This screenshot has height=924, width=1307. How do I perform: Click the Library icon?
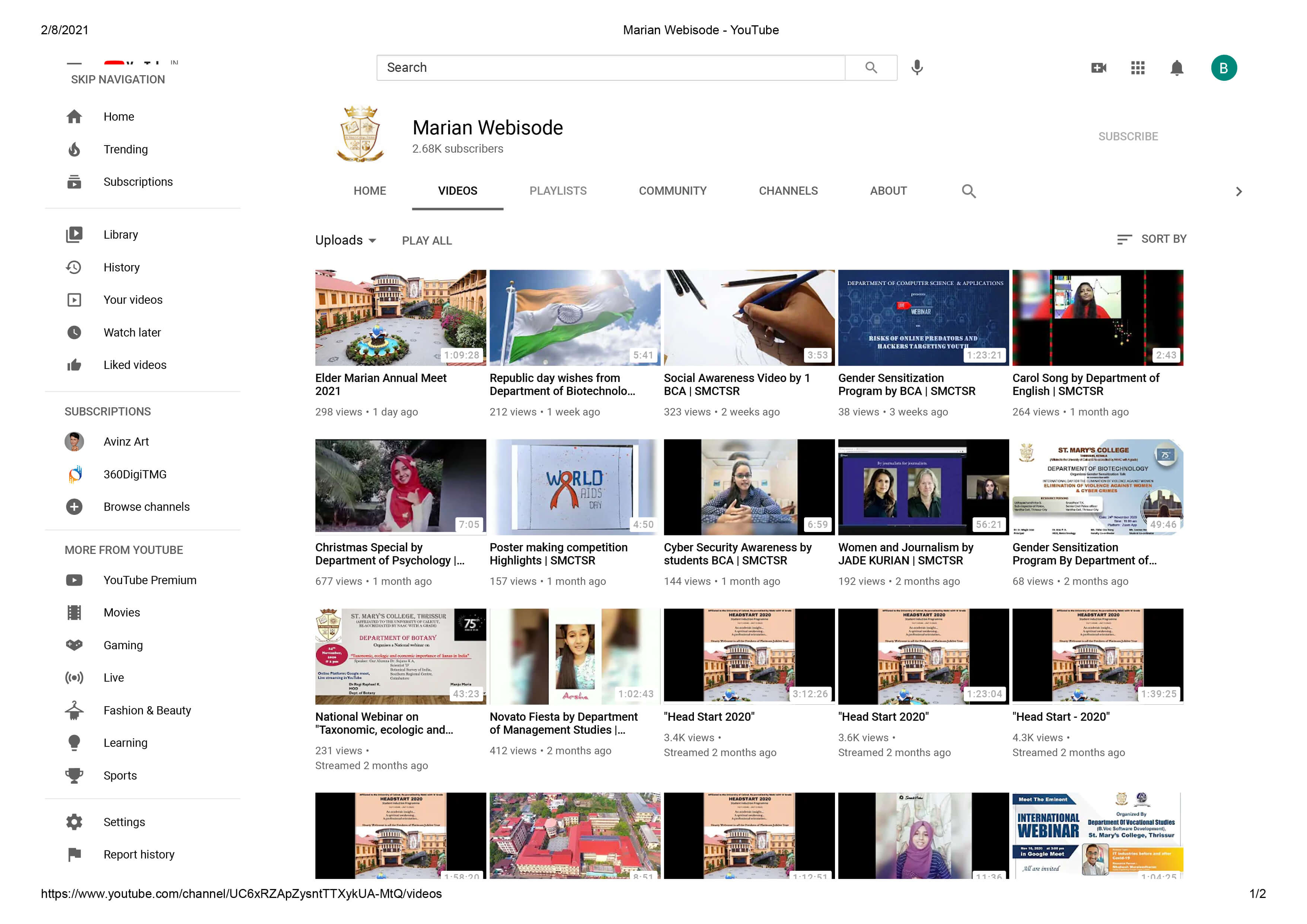click(x=74, y=235)
